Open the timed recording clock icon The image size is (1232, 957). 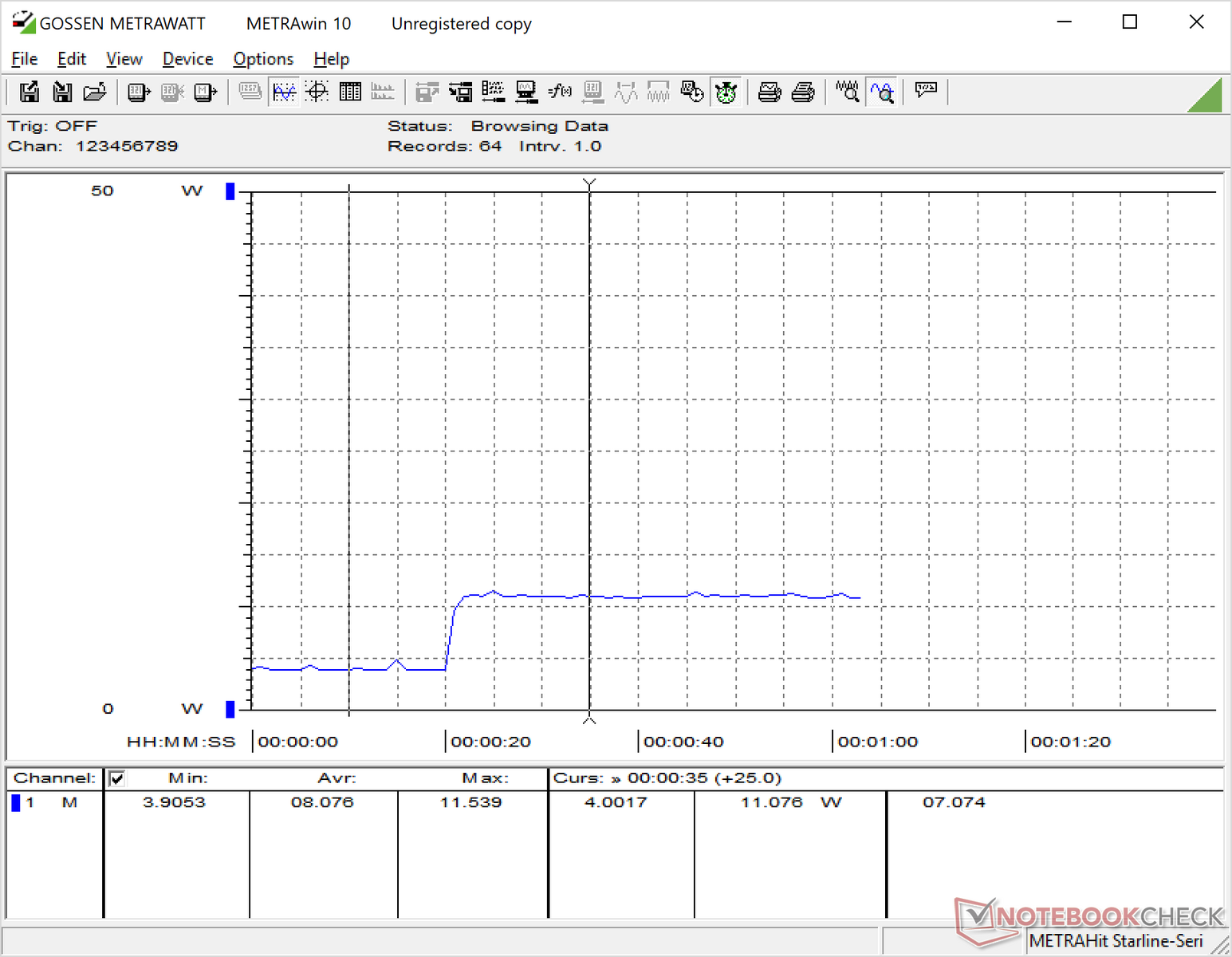pos(692,93)
